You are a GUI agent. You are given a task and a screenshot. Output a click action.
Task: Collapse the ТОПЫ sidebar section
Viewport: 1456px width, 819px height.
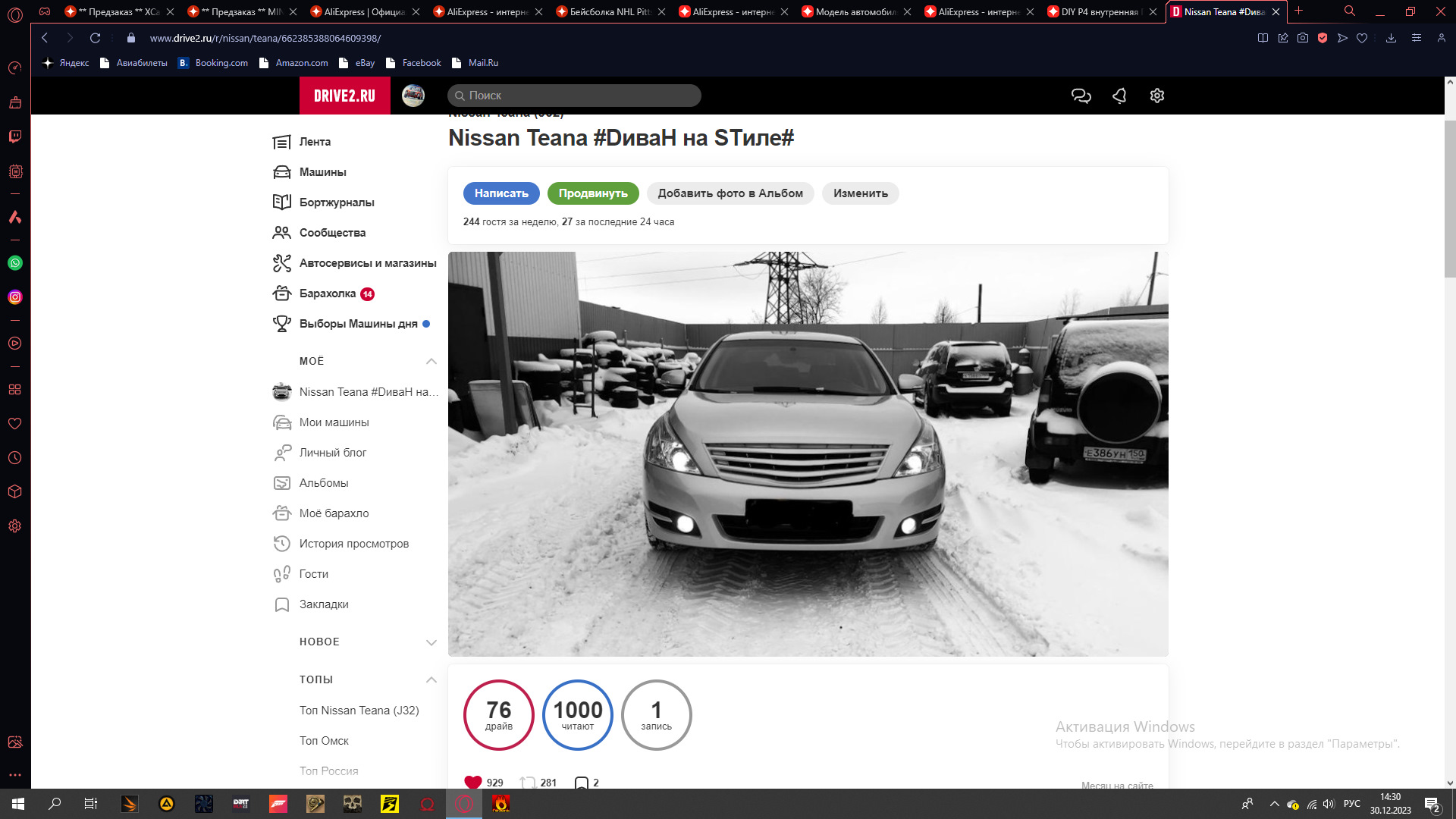pos(431,679)
